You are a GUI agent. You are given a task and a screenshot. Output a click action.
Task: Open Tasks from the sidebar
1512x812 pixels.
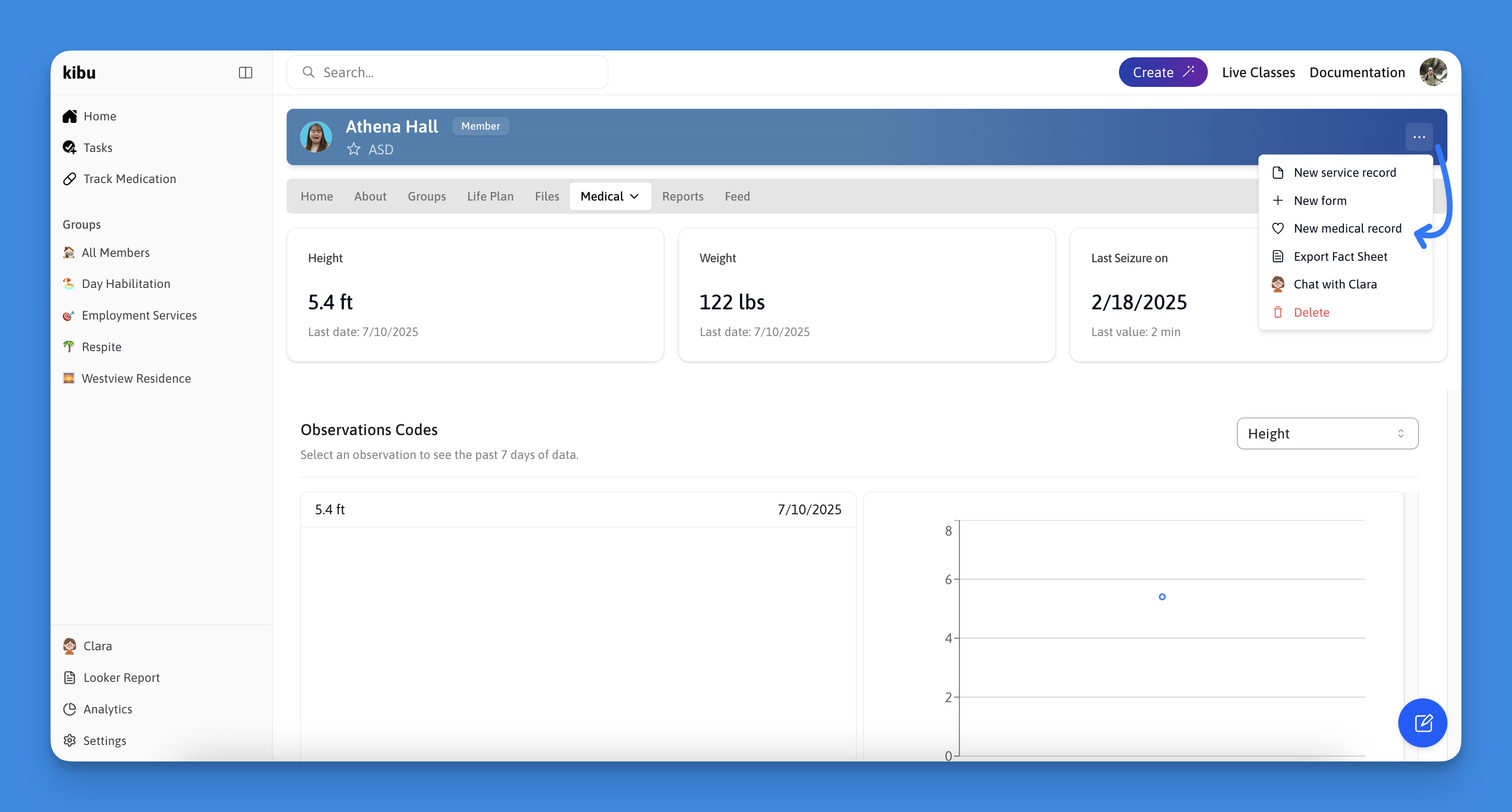coord(98,147)
